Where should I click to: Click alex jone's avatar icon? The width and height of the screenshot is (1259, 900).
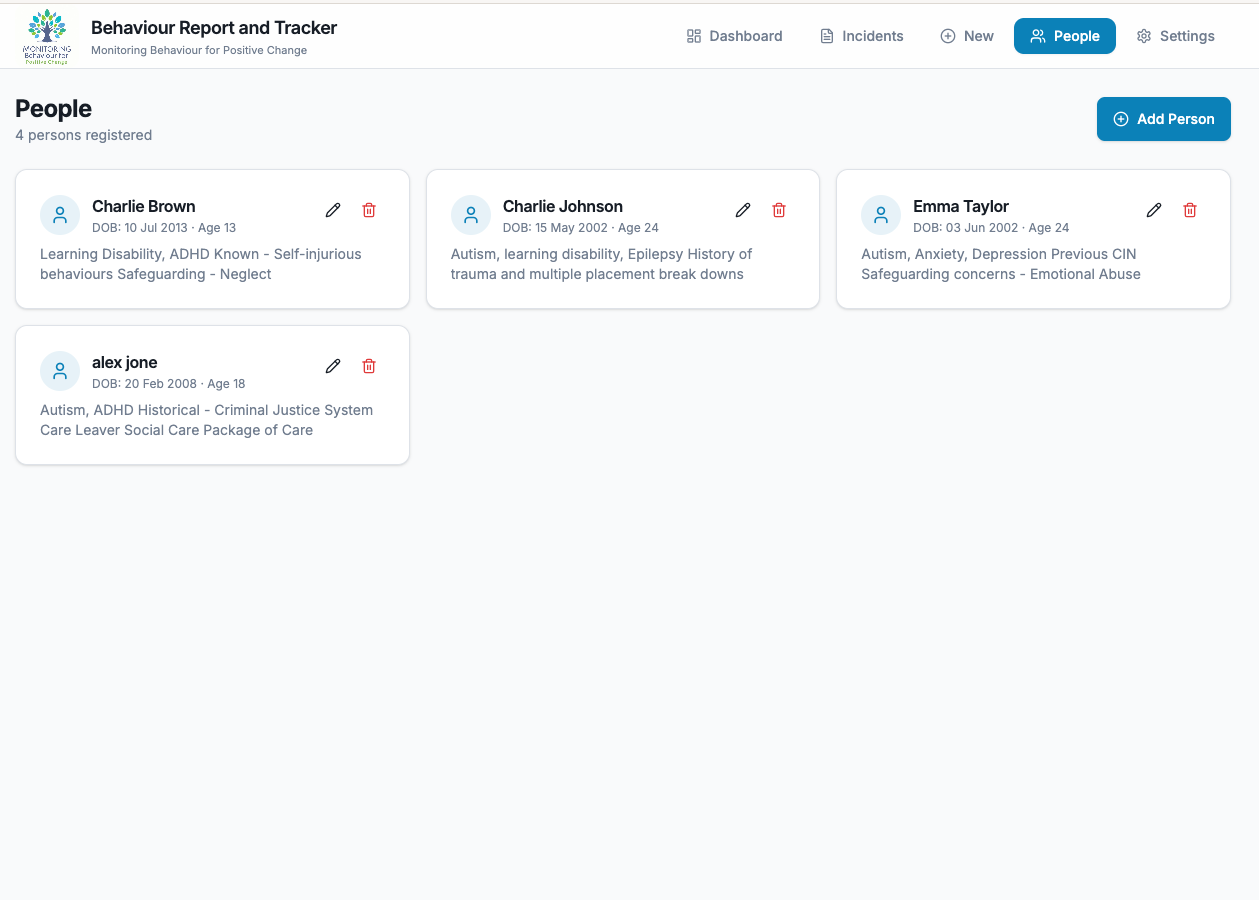(60, 371)
